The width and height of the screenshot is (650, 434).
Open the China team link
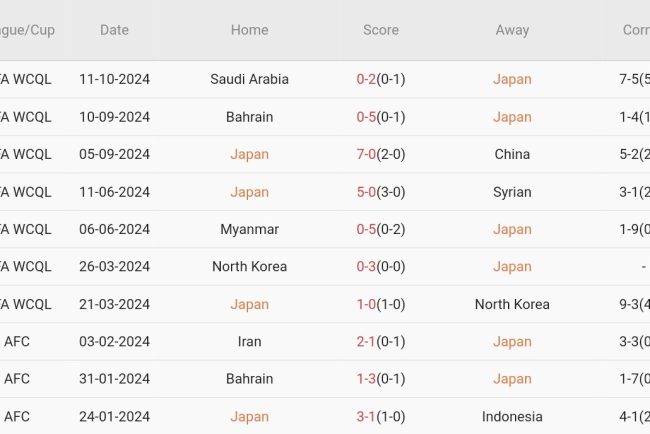click(512, 154)
